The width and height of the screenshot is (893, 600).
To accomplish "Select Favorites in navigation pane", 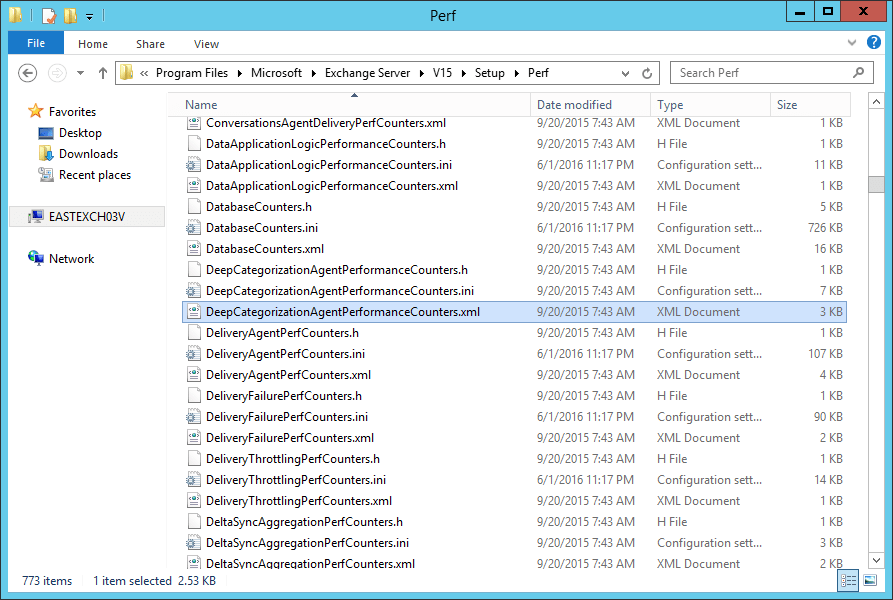I will (x=72, y=112).
